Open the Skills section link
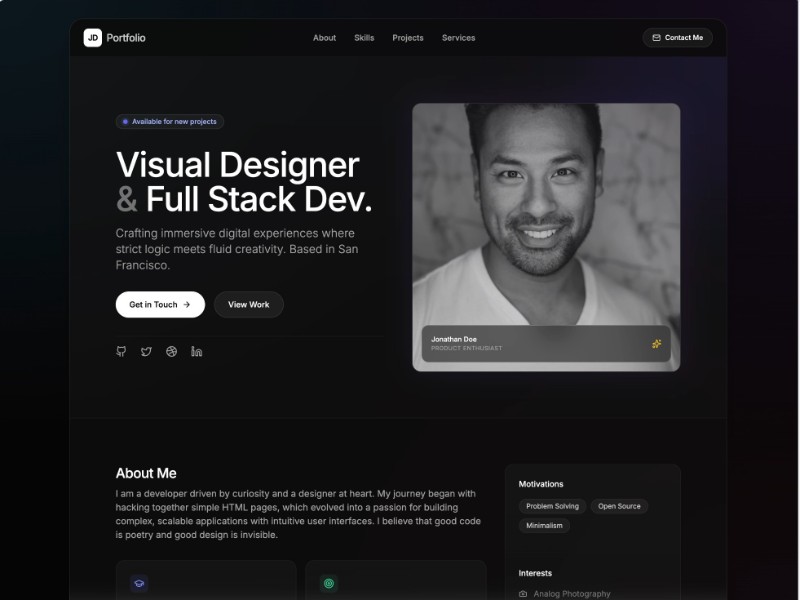 (x=364, y=37)
